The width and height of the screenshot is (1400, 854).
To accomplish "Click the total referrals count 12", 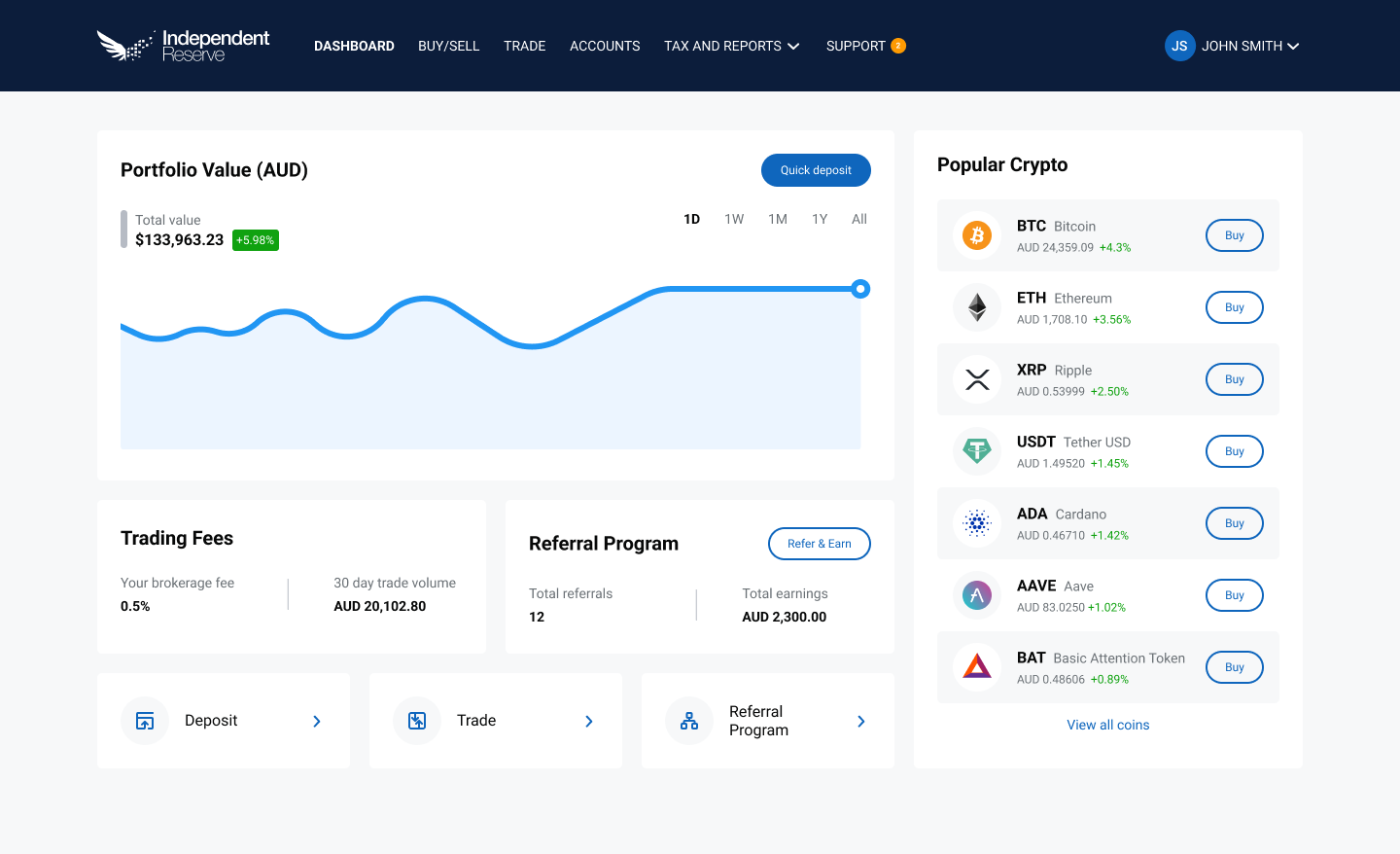I will click(537, 617).
